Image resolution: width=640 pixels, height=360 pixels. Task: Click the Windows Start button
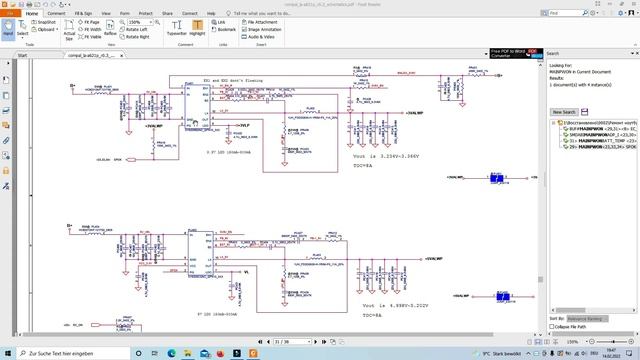coord(8,353)
